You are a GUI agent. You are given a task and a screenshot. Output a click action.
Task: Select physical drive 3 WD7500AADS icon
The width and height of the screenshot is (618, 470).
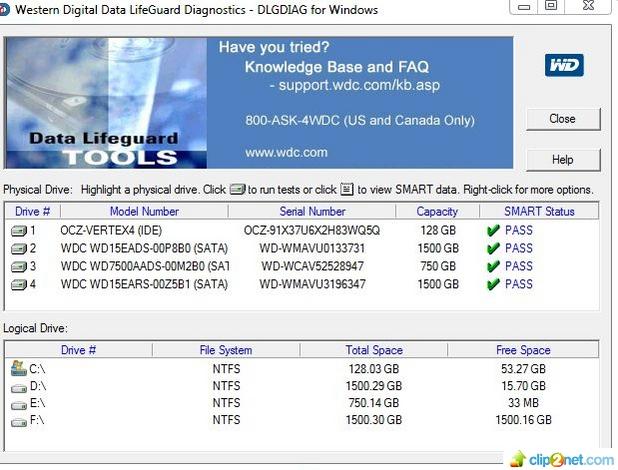click(x=19, y=267)
